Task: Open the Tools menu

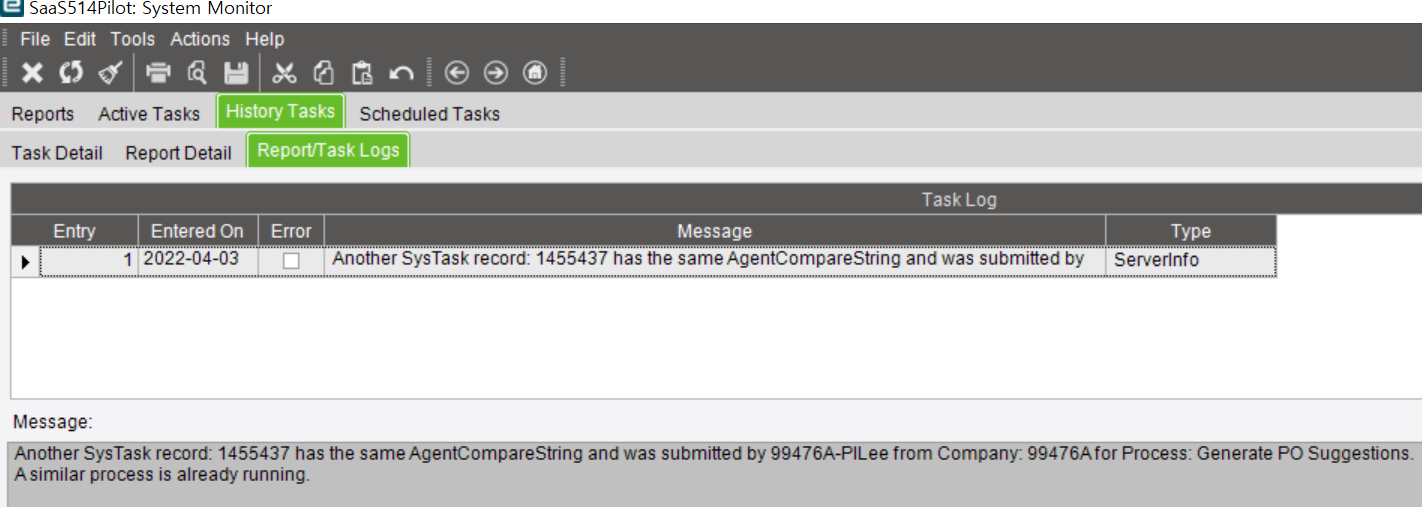Action: pos(133,39)
